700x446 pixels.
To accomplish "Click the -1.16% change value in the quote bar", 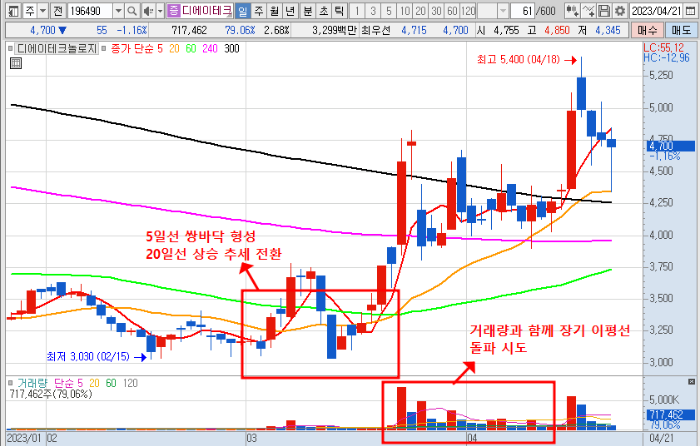I will [132, 30].
